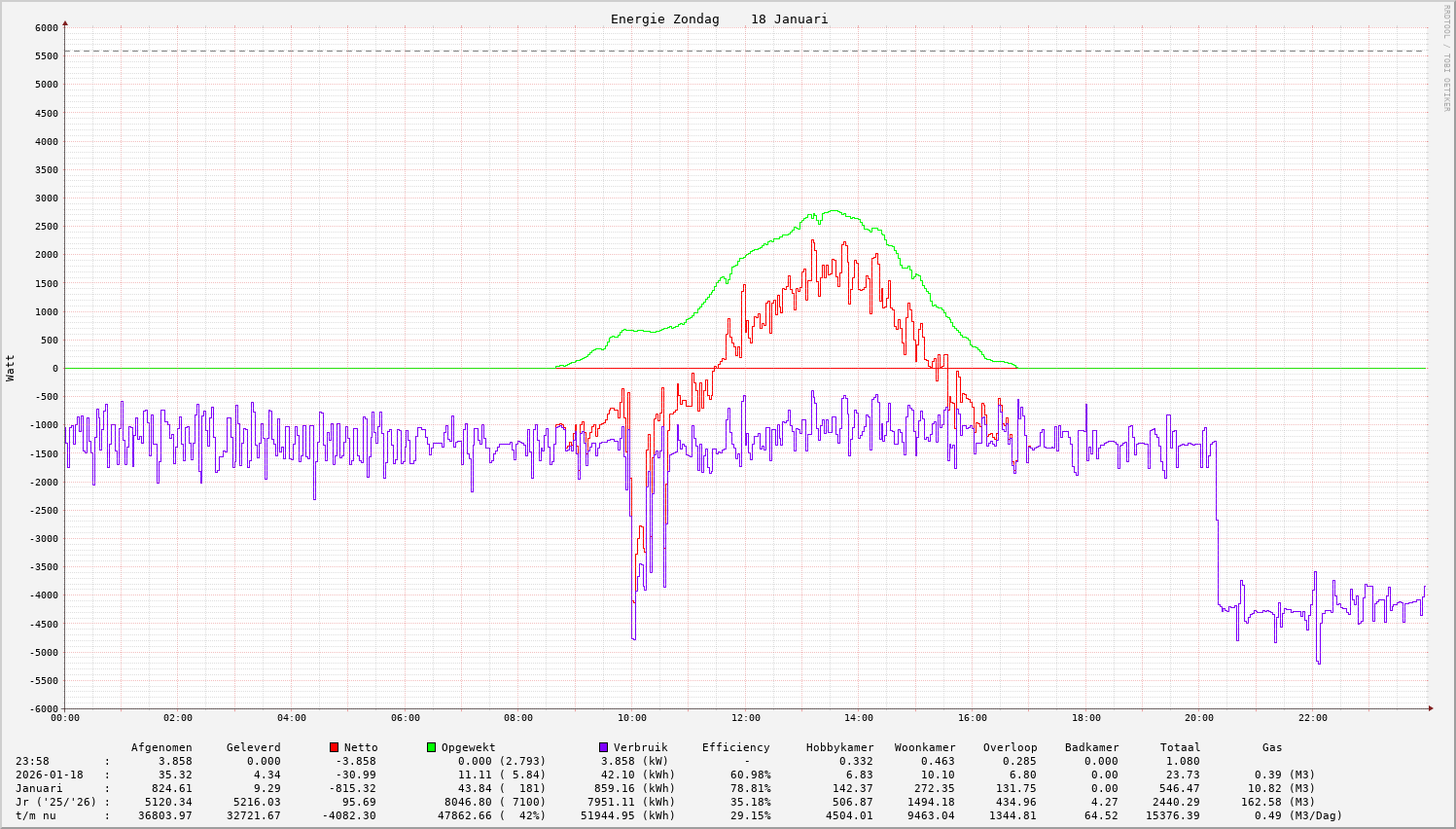The image size is (1456, 829).
Task: Click the red arrow at the x-axis end
Action: 1430,708
